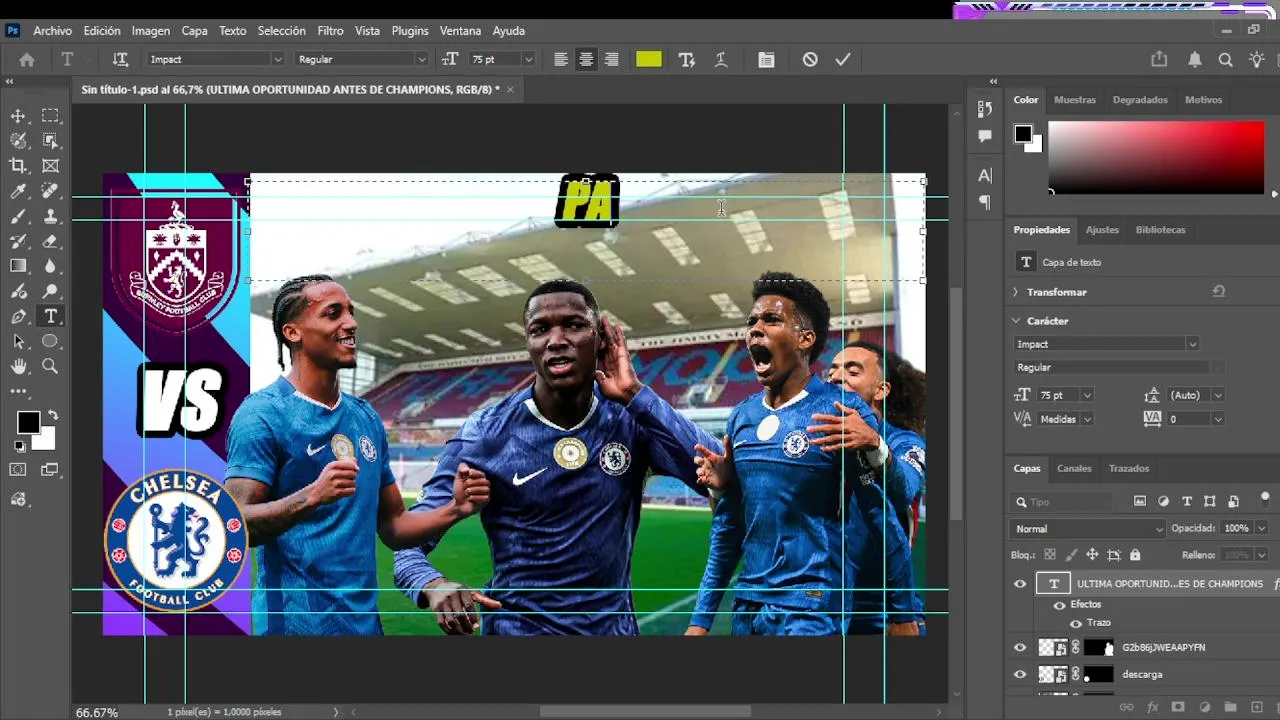Select the Horizontal Type tool in toolbox

tap(50, 316)
